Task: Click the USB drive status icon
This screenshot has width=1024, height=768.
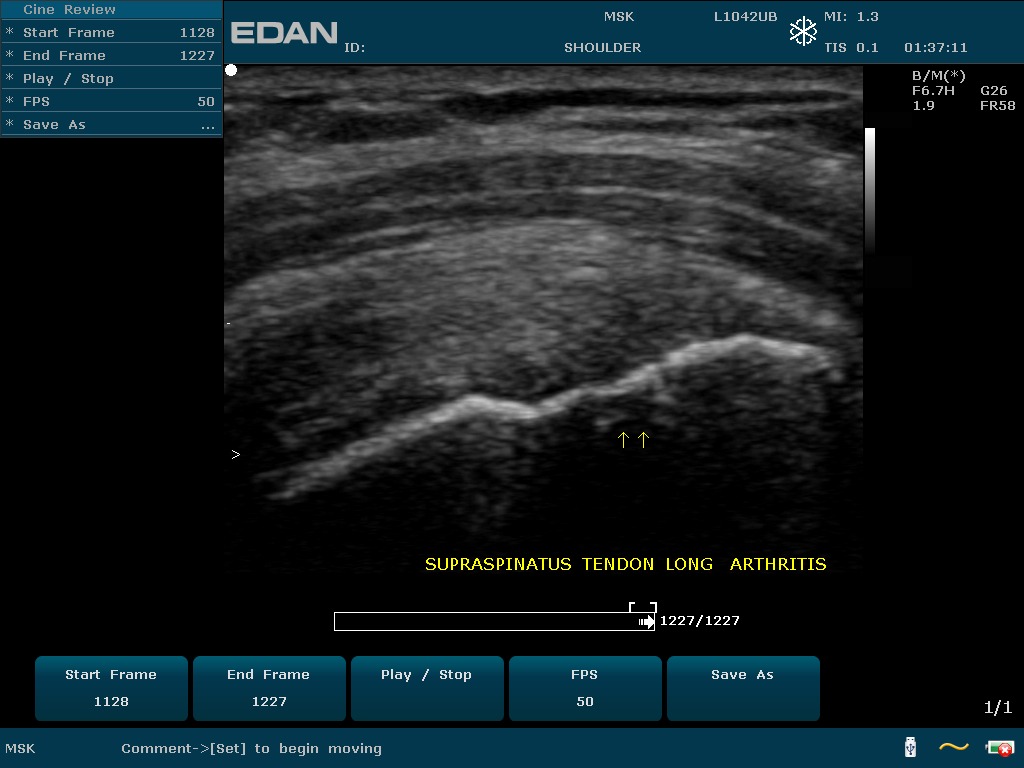Action: click(910, 747)
